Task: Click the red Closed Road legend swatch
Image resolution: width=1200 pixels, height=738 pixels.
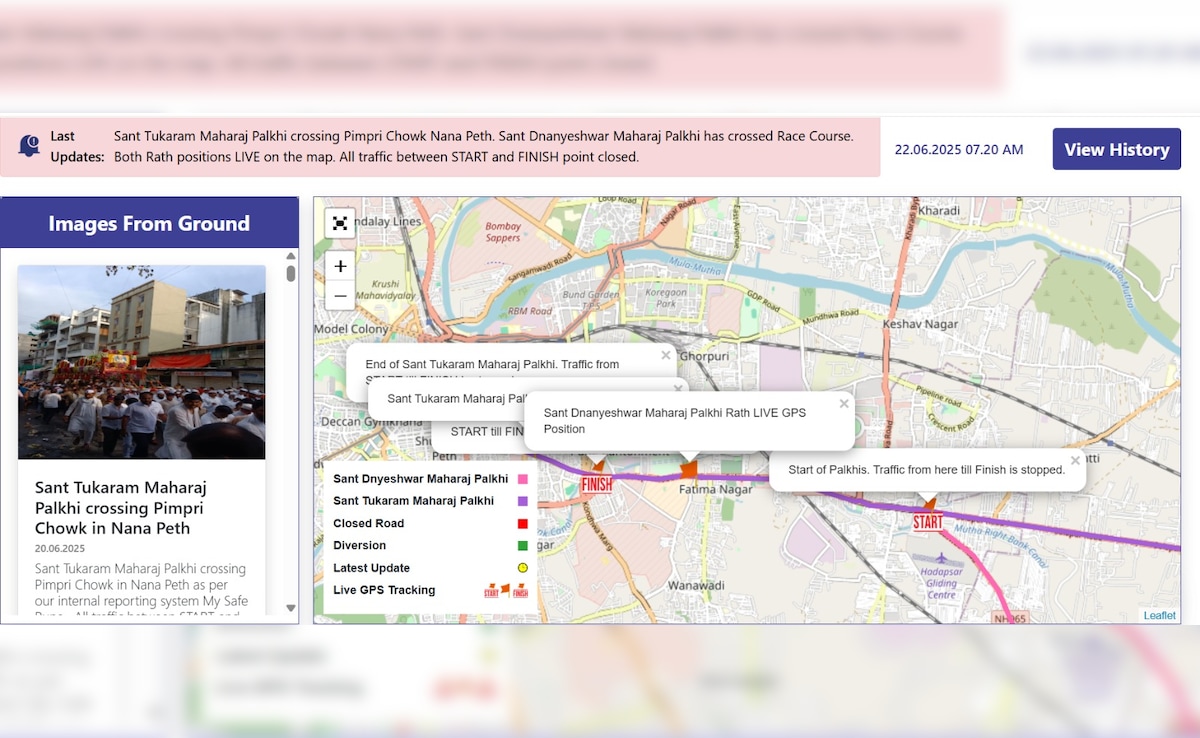Action: point(522,523)
